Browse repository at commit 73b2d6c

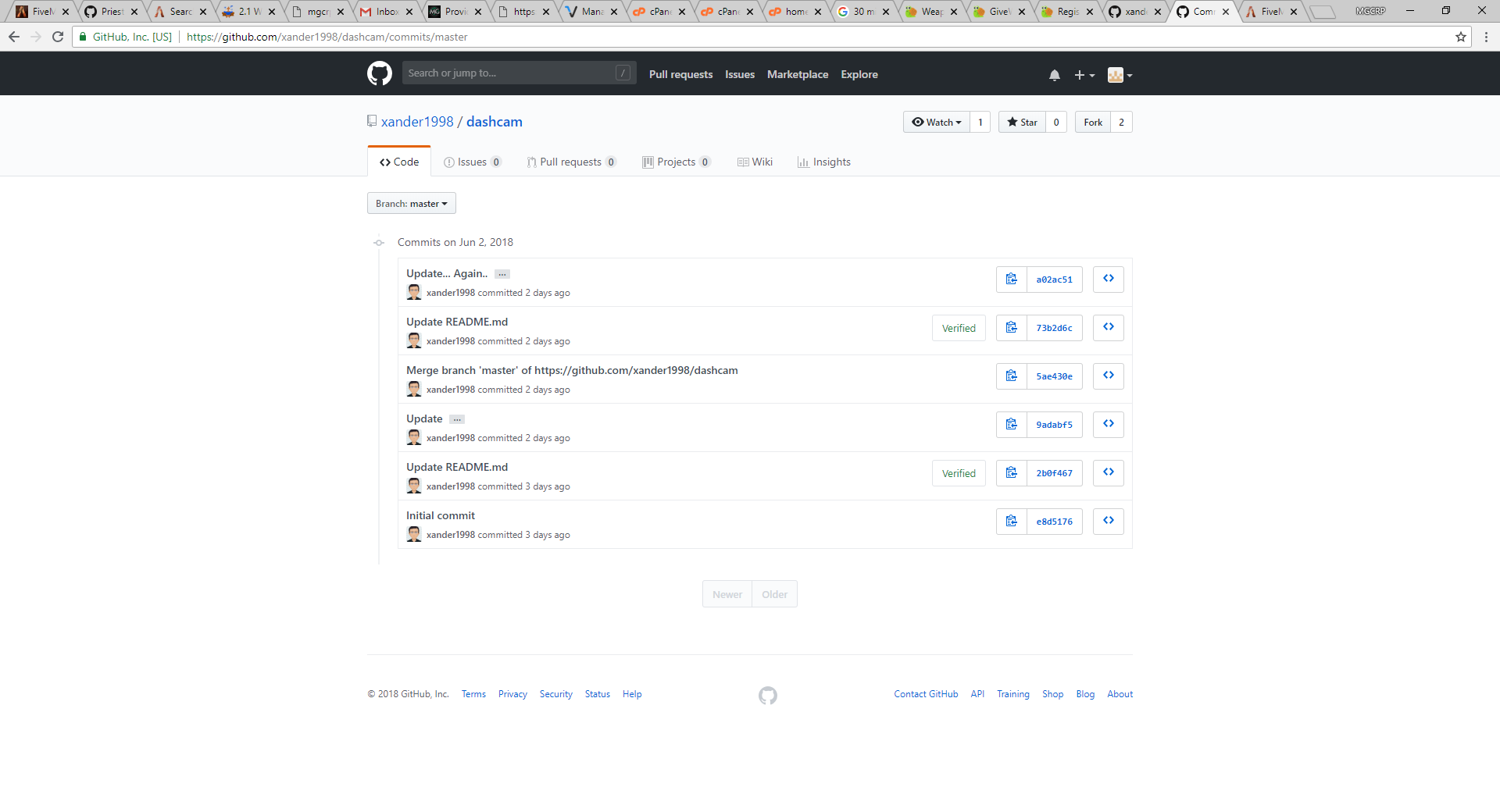pos(1109,328)
